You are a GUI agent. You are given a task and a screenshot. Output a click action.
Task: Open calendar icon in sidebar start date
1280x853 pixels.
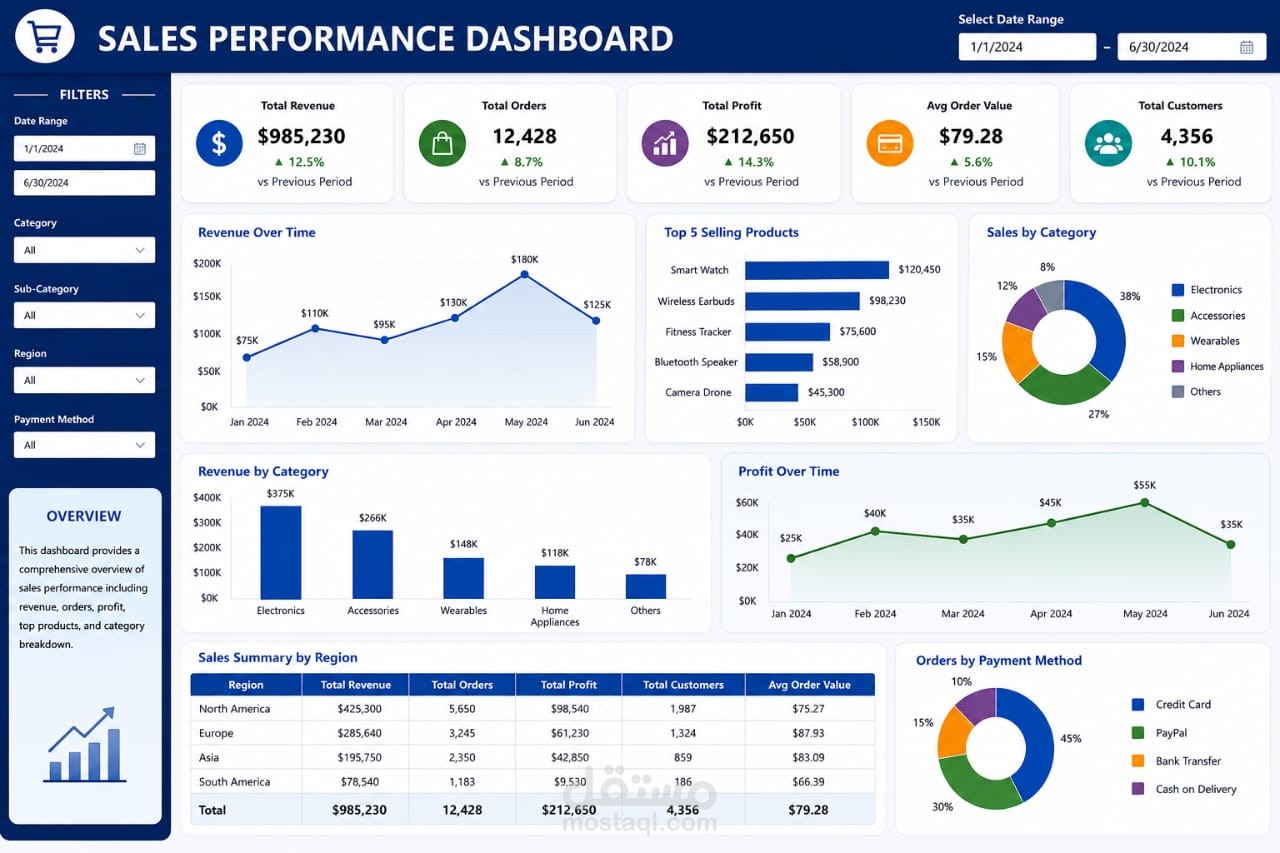pyautogui.click(x=140, y=149)
